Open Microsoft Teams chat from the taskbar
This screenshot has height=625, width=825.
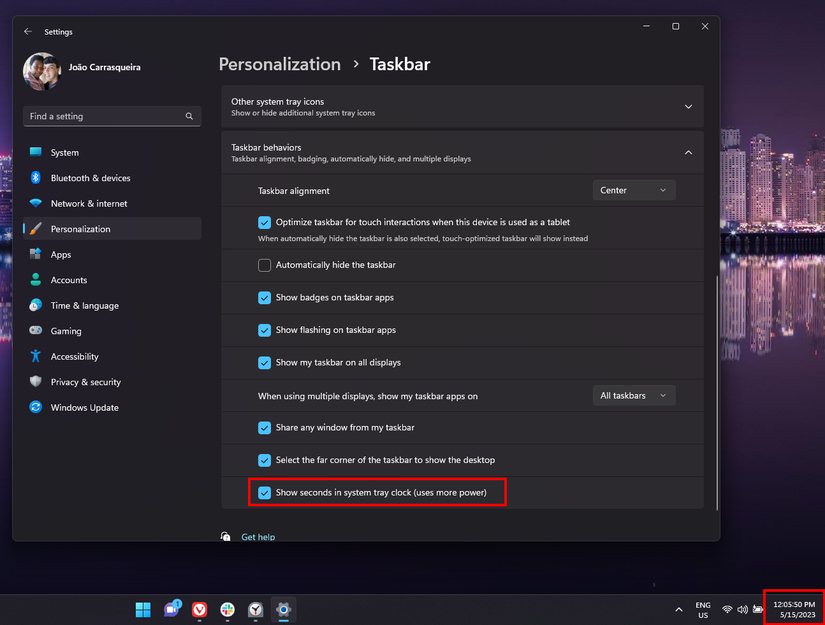[x=172, y=610]
